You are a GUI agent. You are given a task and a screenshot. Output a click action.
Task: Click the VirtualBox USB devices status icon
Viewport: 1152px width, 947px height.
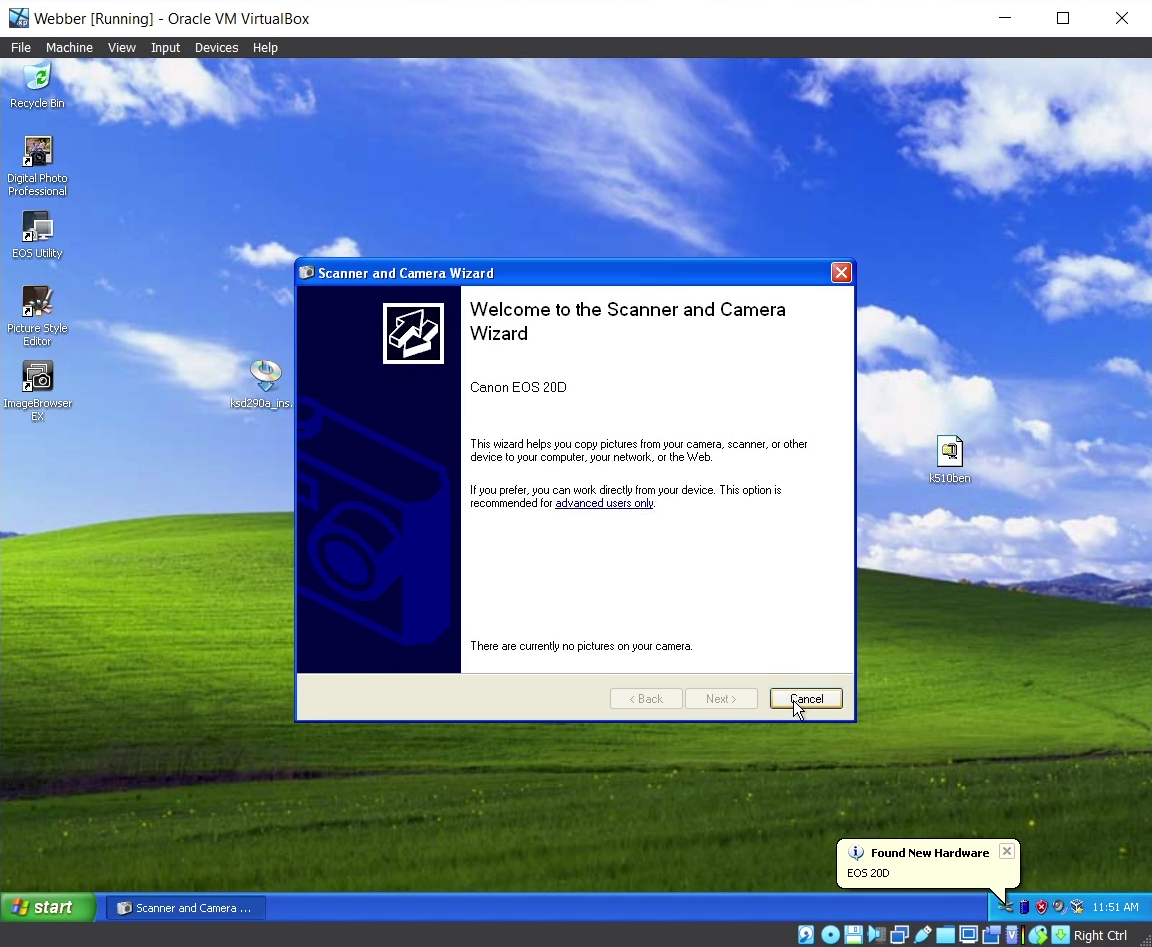click(922, 935)
